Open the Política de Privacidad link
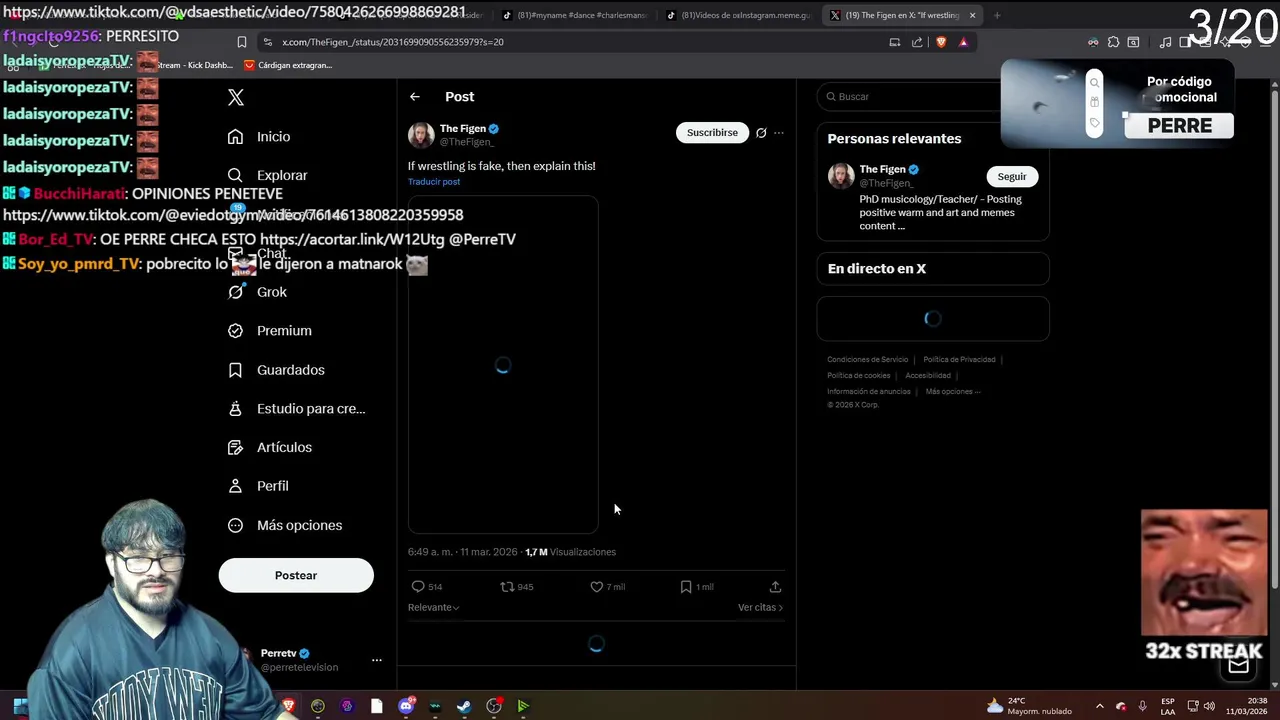The width and height of the screenshot is (1280, 720). coord(959,360)
